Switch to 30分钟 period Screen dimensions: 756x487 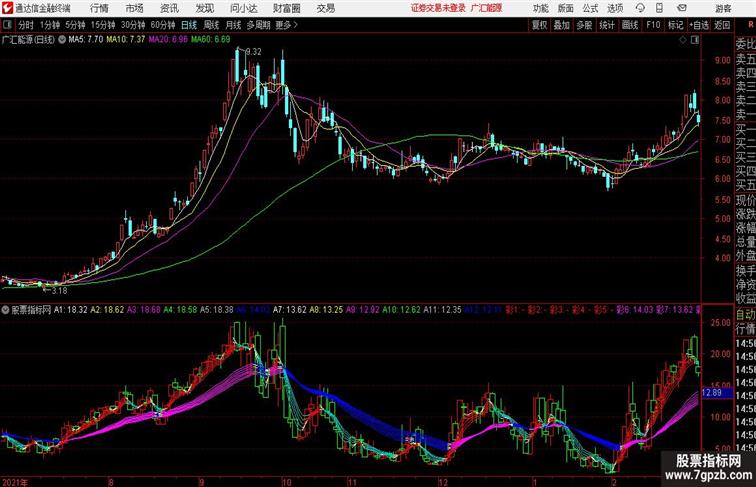133,25
